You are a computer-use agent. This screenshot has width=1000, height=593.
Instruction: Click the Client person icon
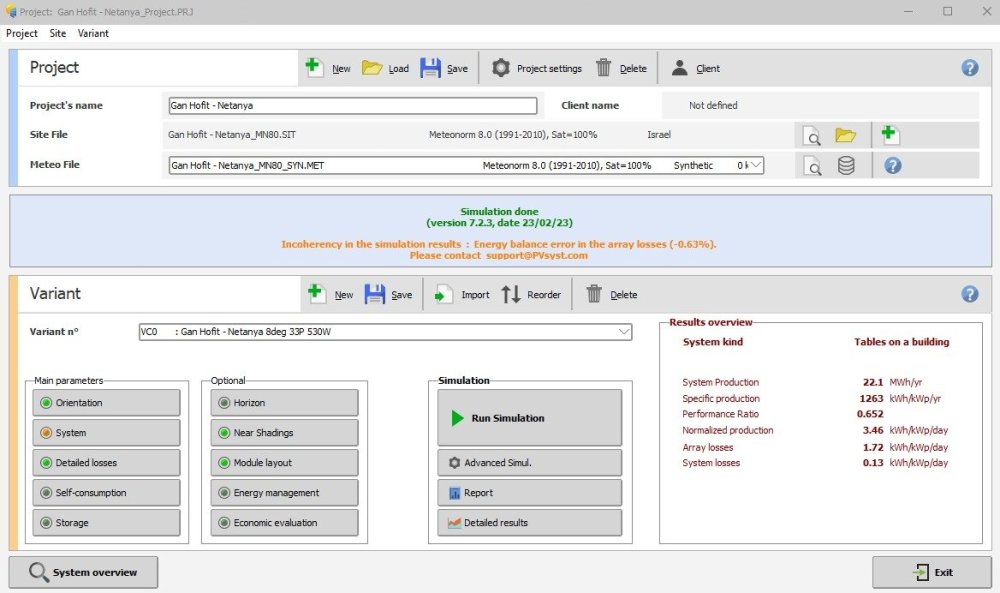(680, 68)
